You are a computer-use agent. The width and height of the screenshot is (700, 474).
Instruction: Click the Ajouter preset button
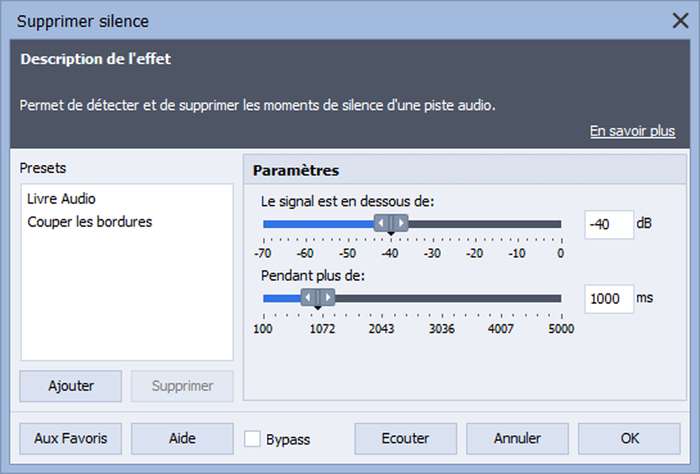click(x=71, y=386)
